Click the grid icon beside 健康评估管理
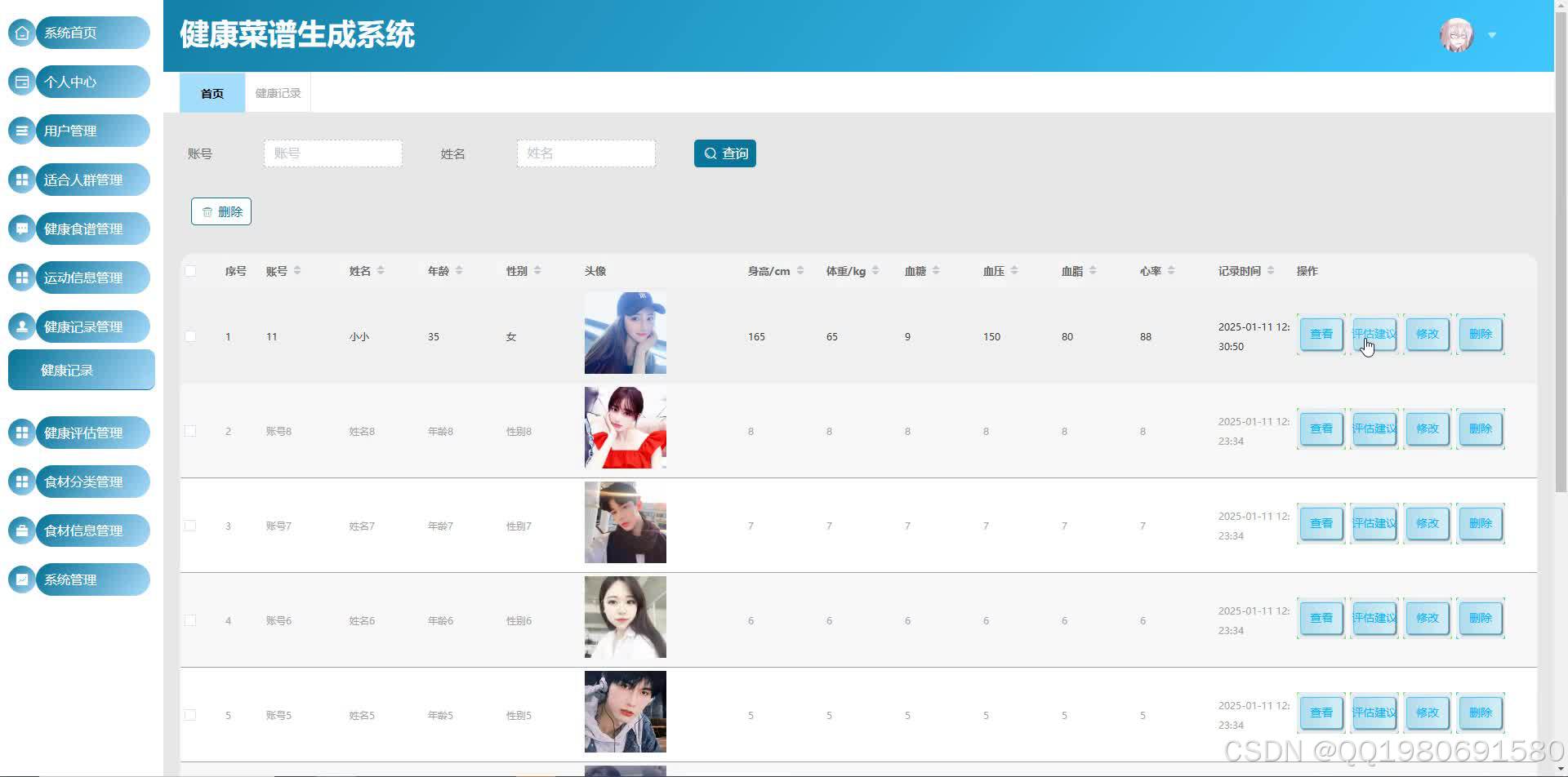 (22, 433)
